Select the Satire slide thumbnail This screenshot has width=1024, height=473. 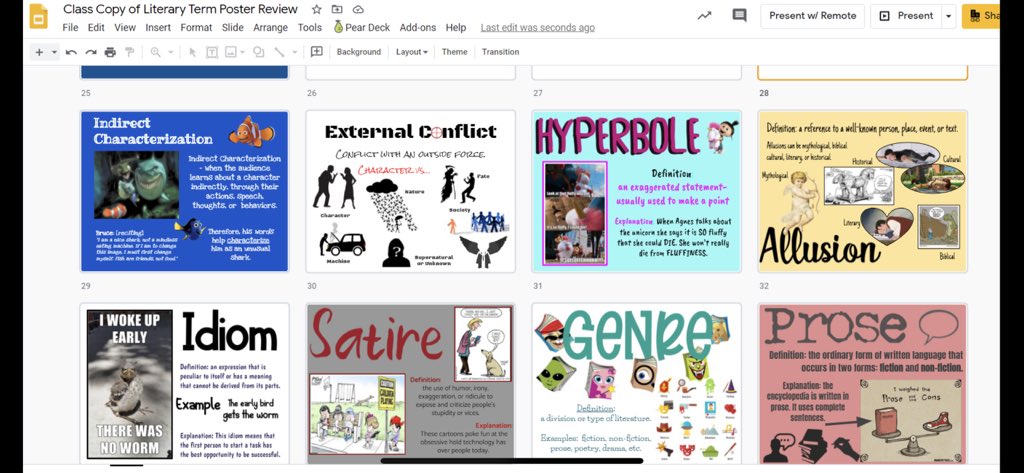tap(411, 383)
